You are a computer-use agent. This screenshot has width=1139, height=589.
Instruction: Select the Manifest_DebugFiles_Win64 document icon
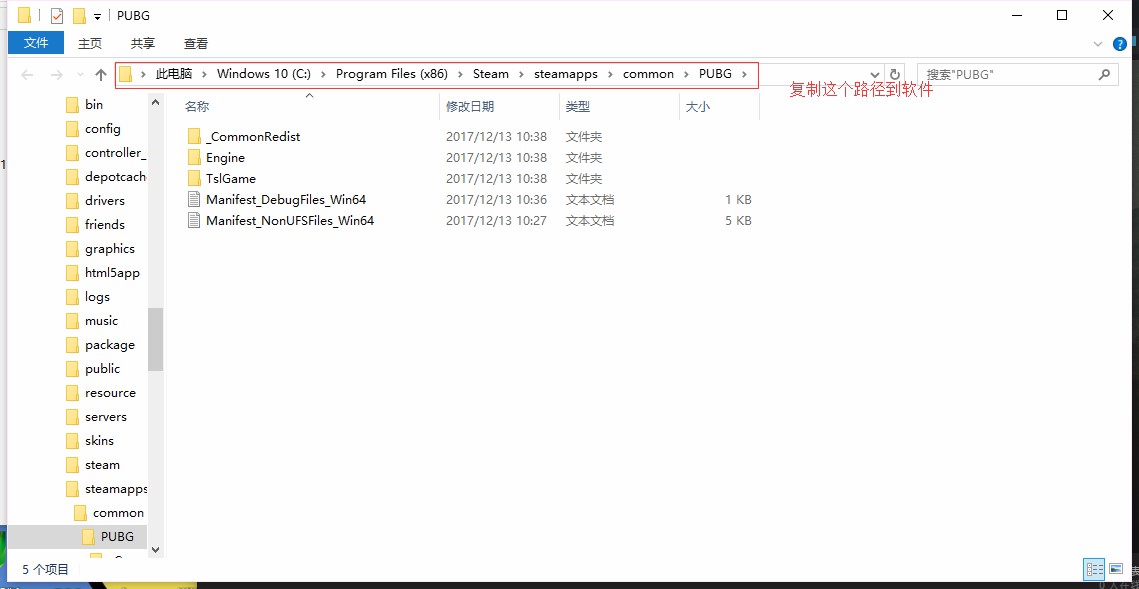(x=194, y=200)
